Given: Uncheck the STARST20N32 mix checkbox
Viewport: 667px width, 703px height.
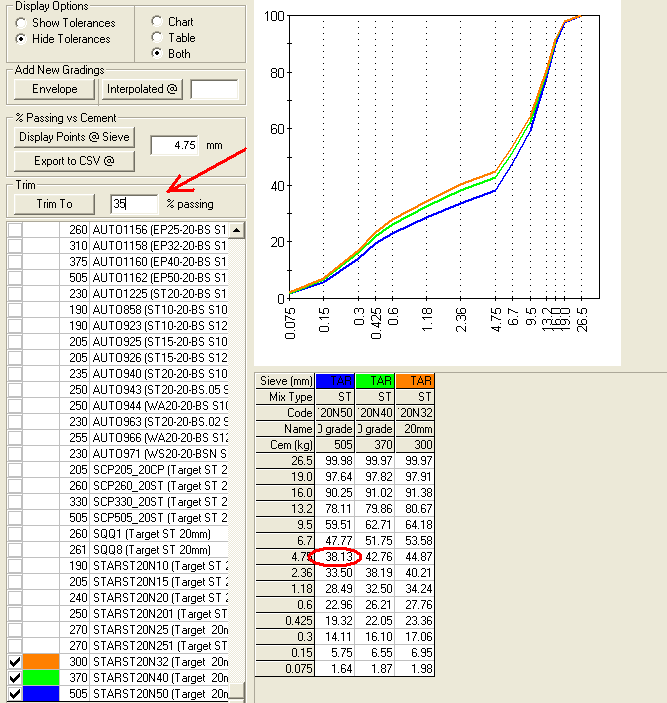Looking at the screenshot, I should [x=14, y=662].
